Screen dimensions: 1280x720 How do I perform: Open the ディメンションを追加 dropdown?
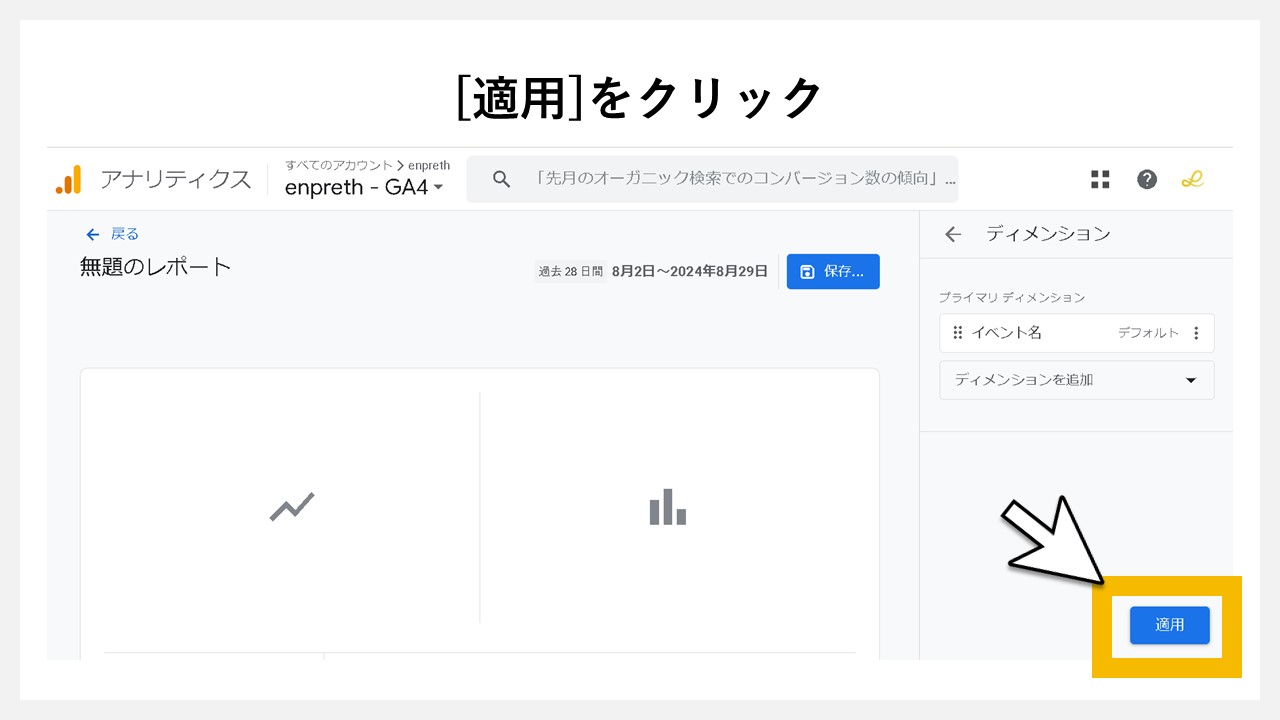pyautogui.click(x=1076, y=380)
